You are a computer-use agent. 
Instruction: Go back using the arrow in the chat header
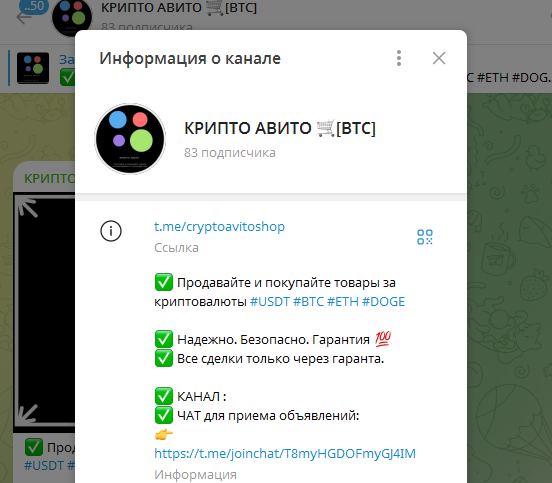point(24,17)
